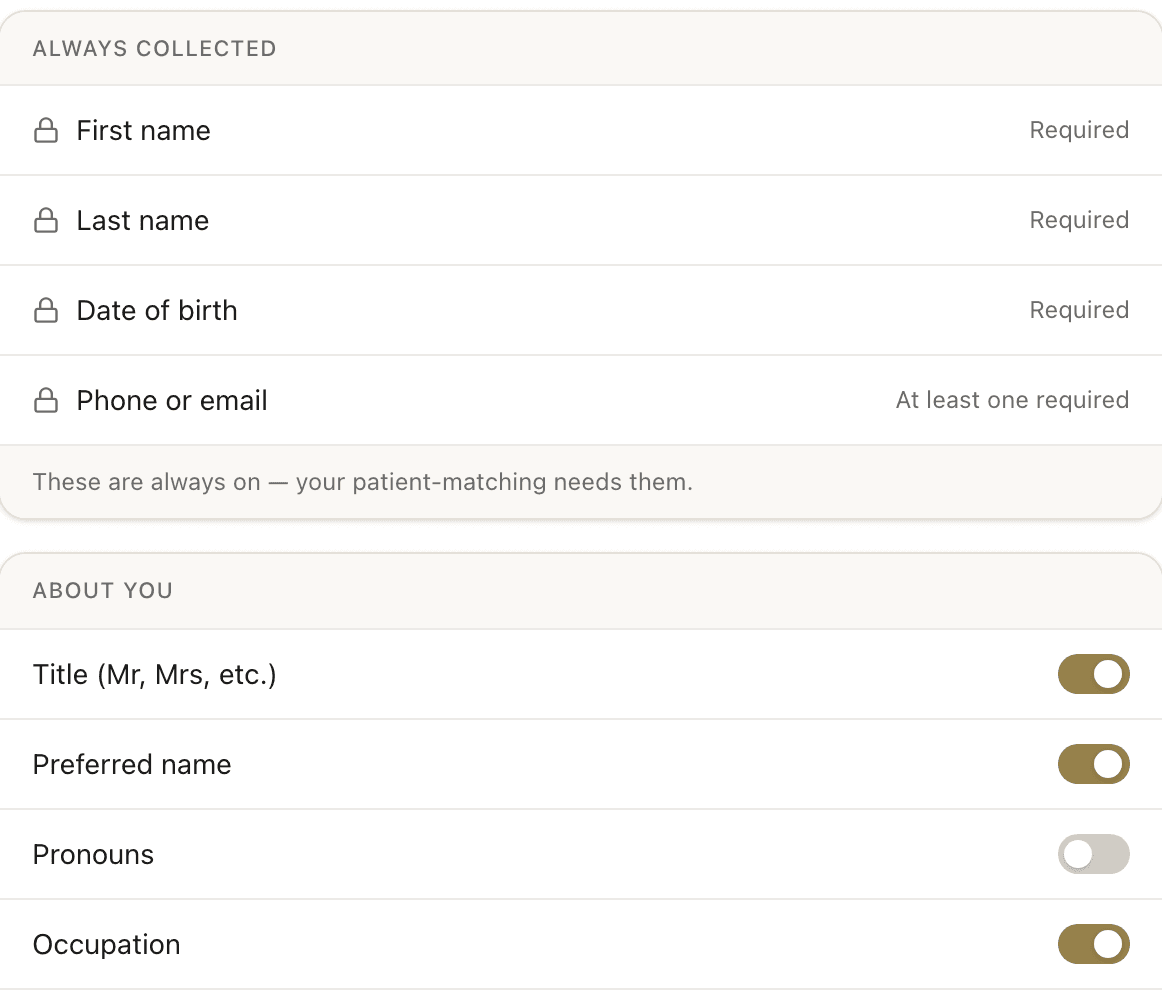Click the lock icon beside Last name
This screenshot has width=1162, height=996.
point(46,220)
